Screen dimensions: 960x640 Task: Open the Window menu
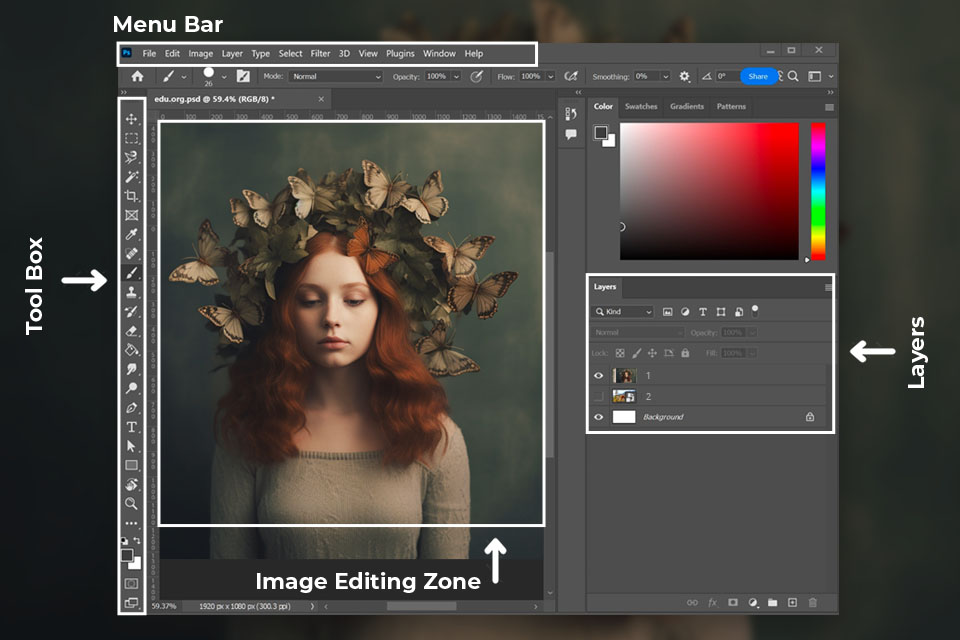[439, 53]
